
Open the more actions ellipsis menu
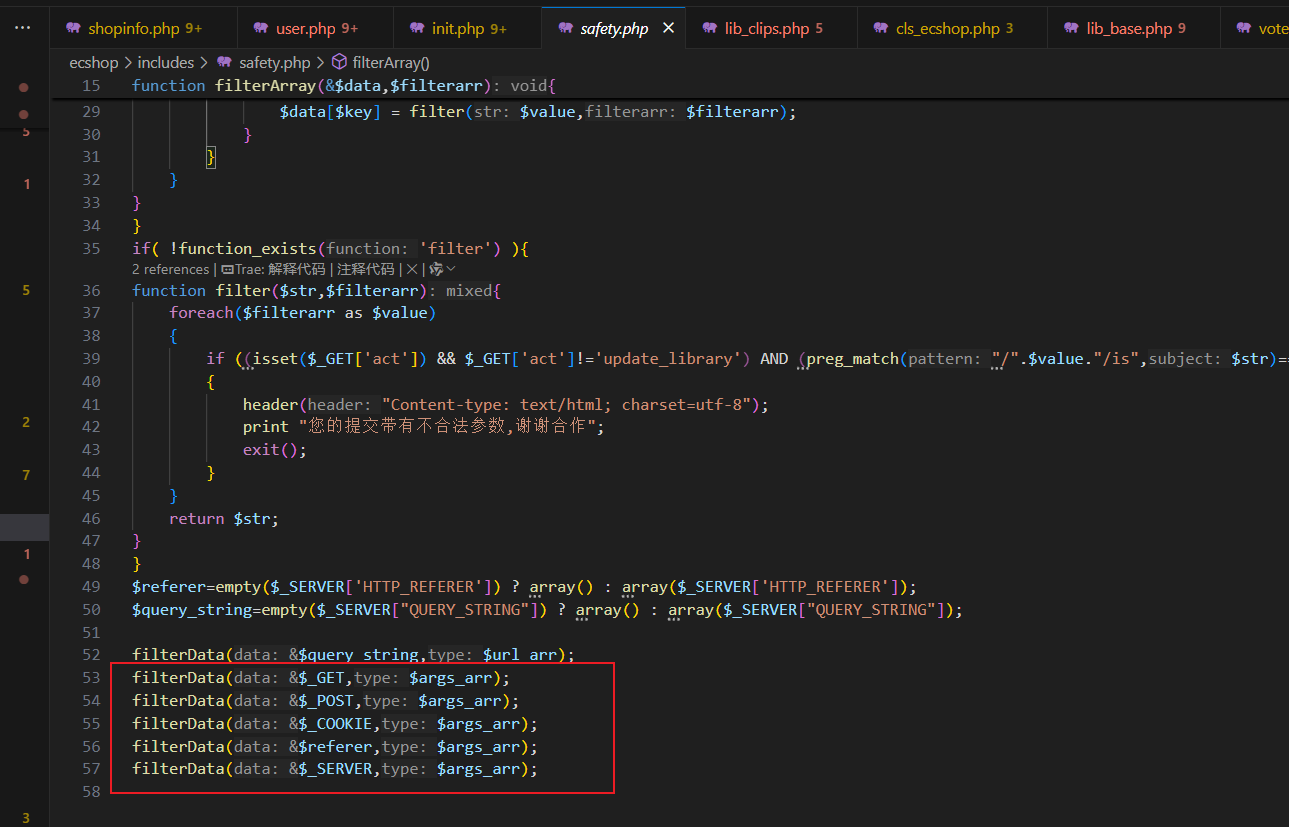[24, 28]
